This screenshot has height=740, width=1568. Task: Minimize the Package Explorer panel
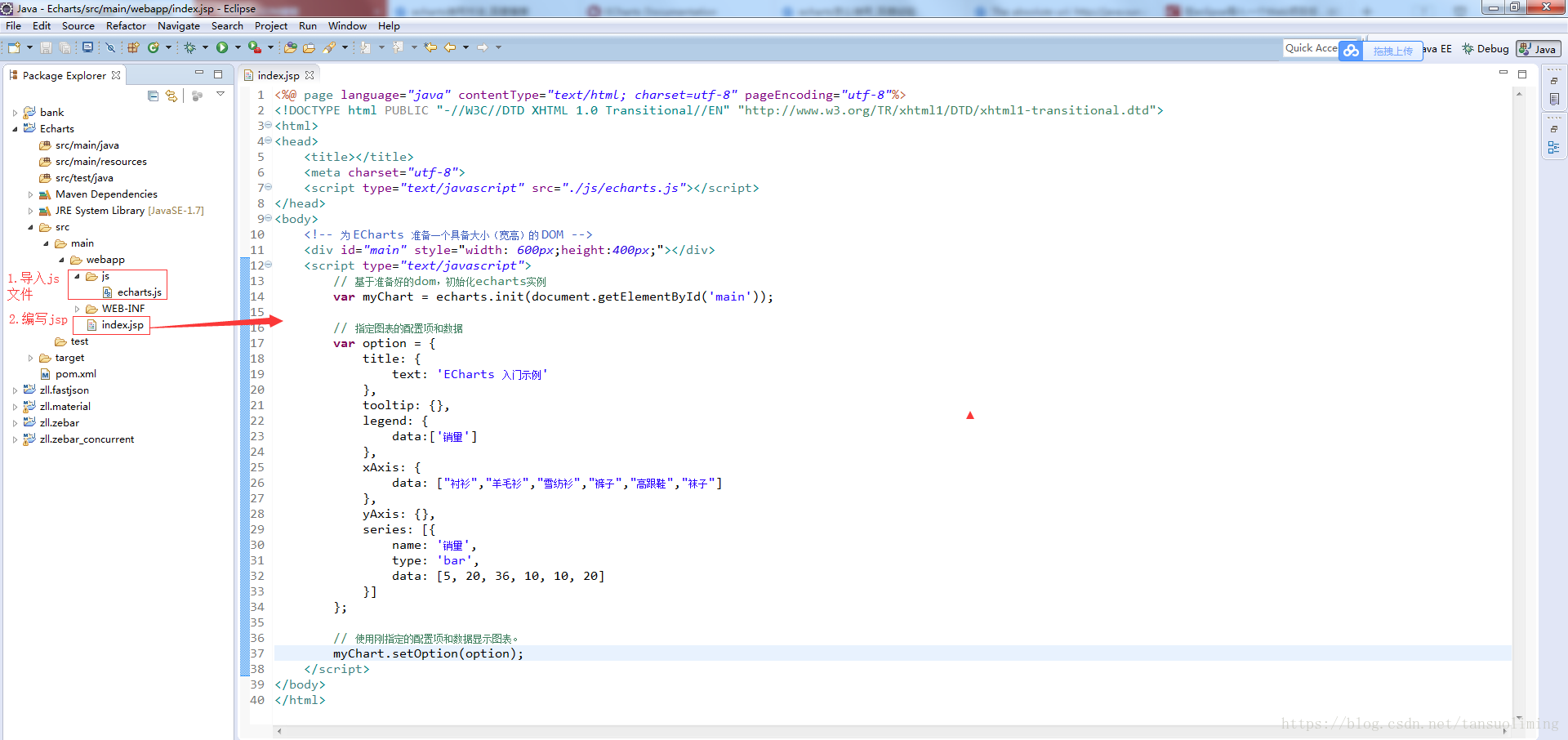point(198,74)
